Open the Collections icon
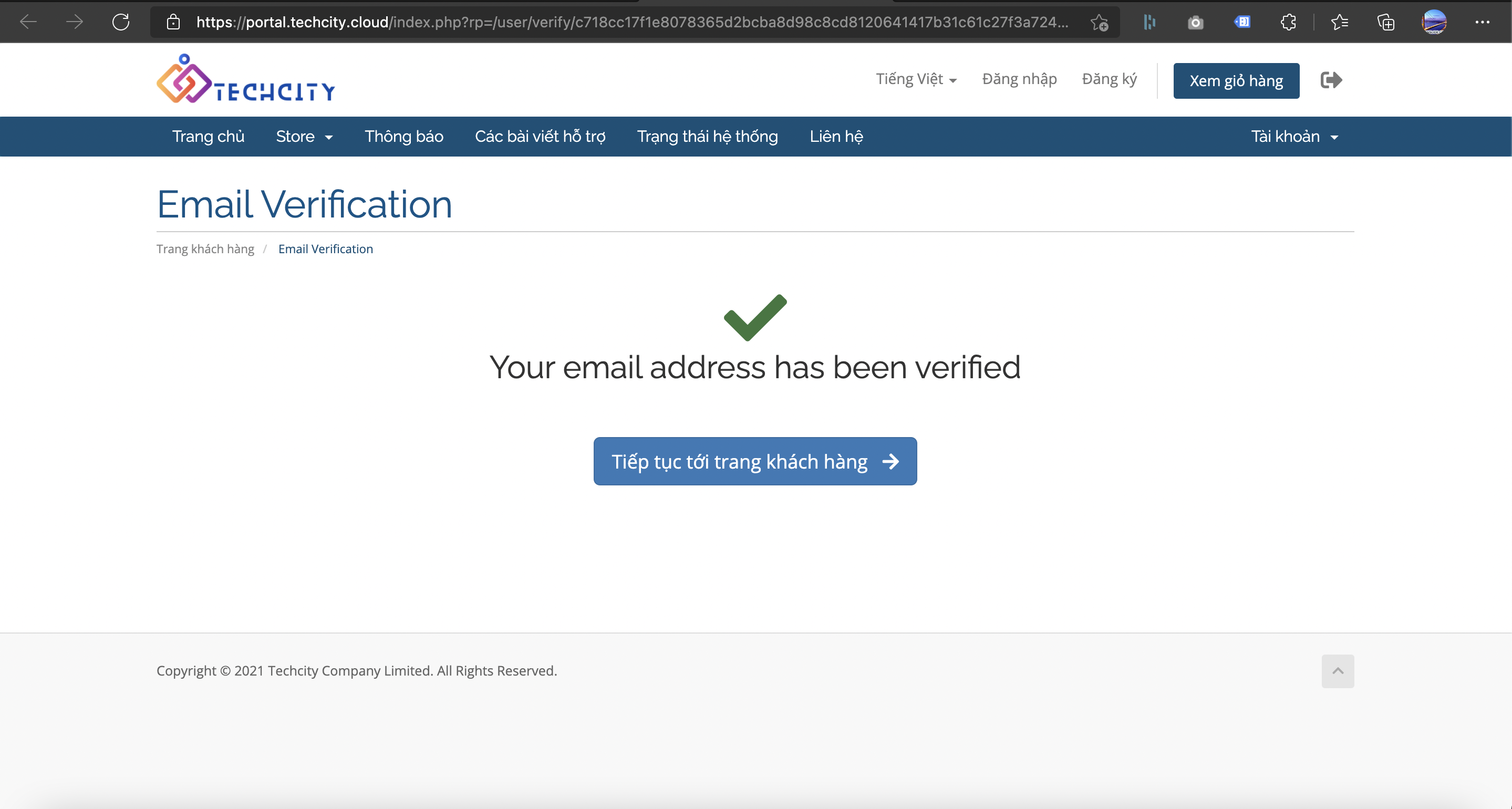 pyautogui.click(x=1386, y=22)
